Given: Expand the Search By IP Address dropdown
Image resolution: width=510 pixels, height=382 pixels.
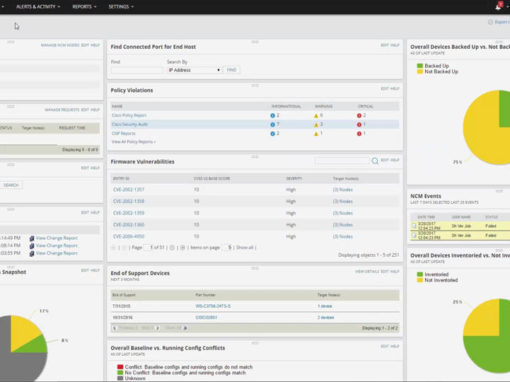Looking at the screenshot, I should pyautogui.click(x=194, y=70).
